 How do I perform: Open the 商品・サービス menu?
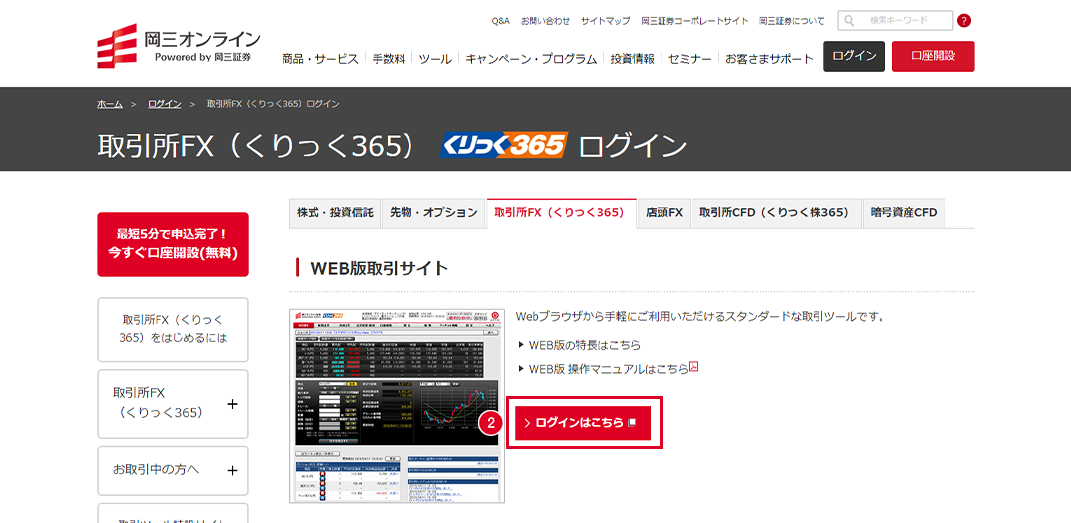[x=320, y=59]
